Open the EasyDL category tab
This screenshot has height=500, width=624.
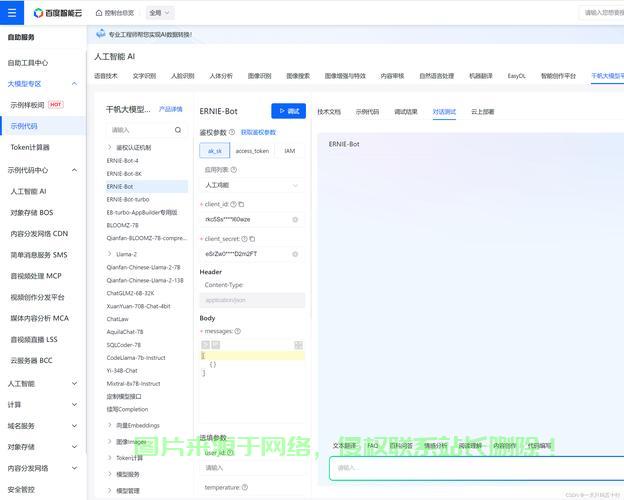pyautogui.click(x=517, y=76)
